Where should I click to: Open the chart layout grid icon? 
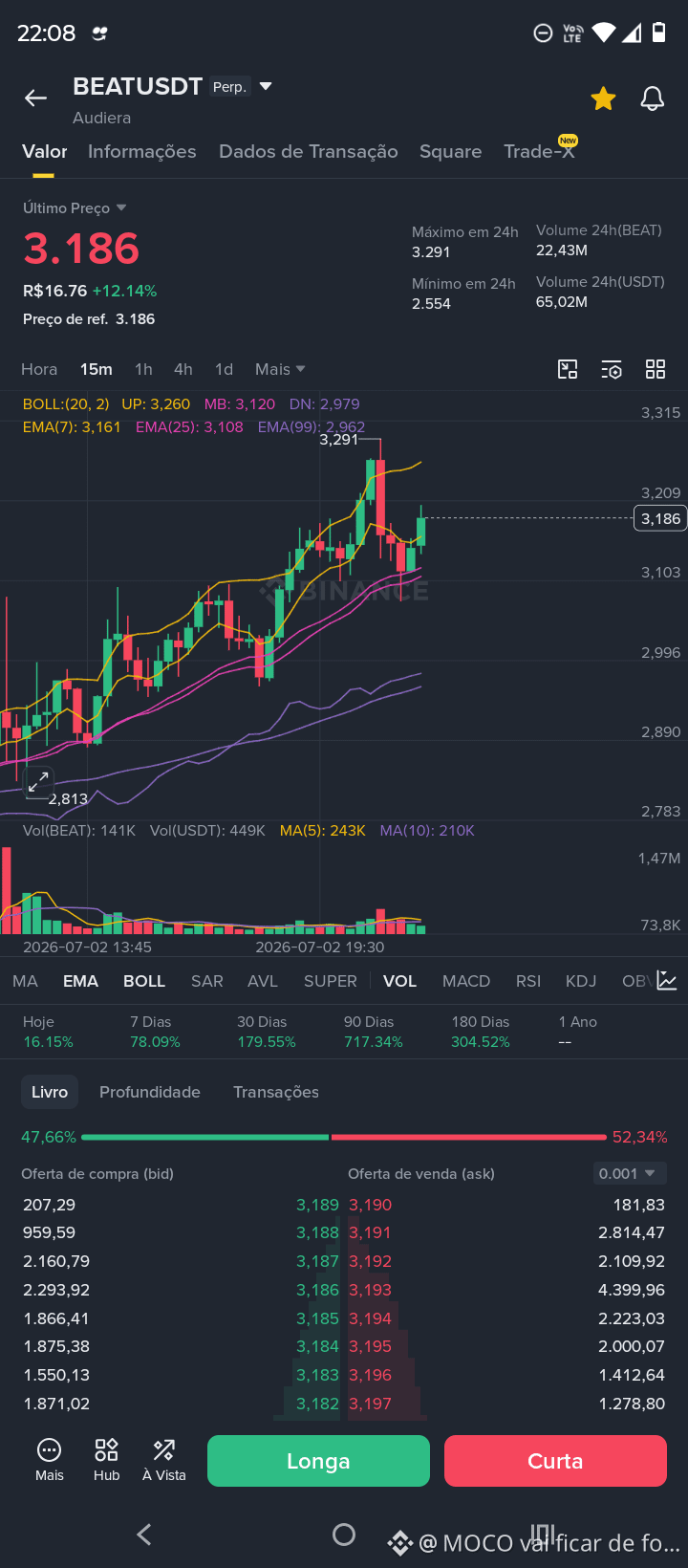pyautogui.click(x=656, y=369)
